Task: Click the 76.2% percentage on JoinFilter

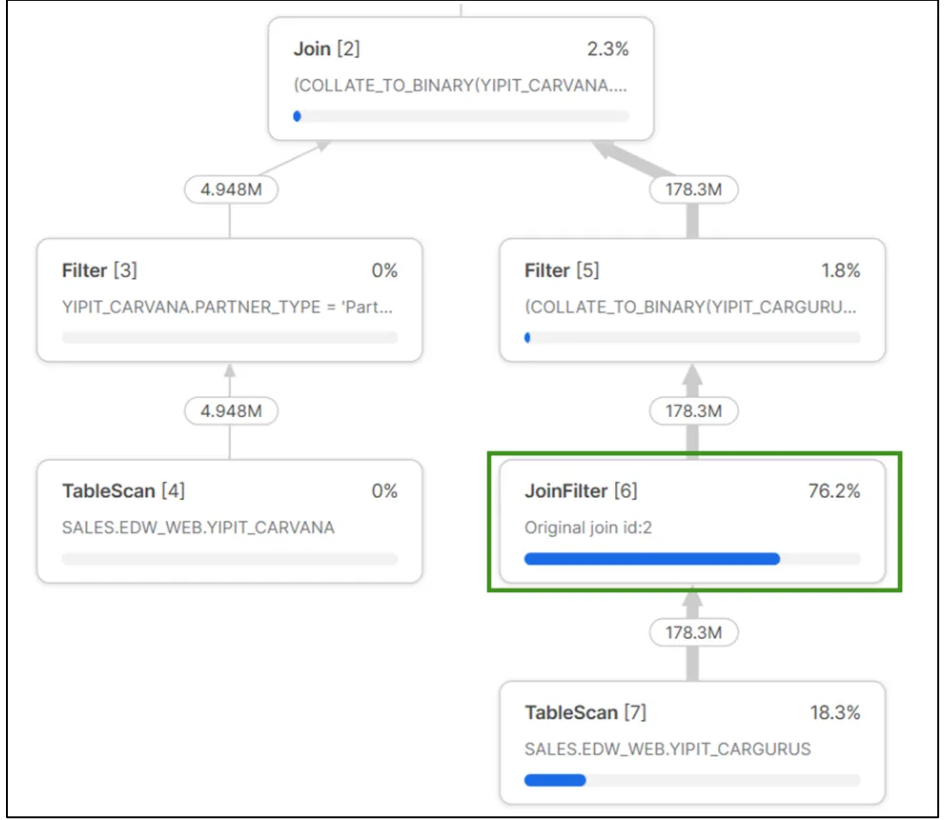Action: pos(833,491)
